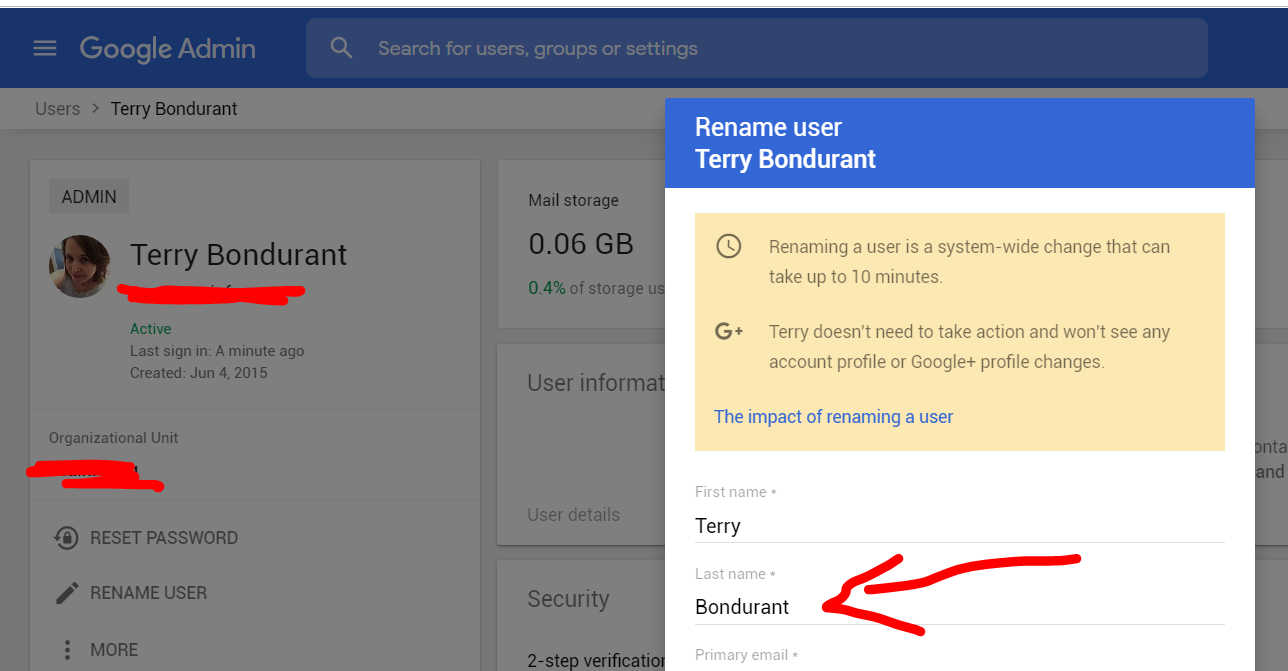Viewport: 1288px width, 671px height.
Task: Click the search magnifier icon
Action: coord(341,48)
